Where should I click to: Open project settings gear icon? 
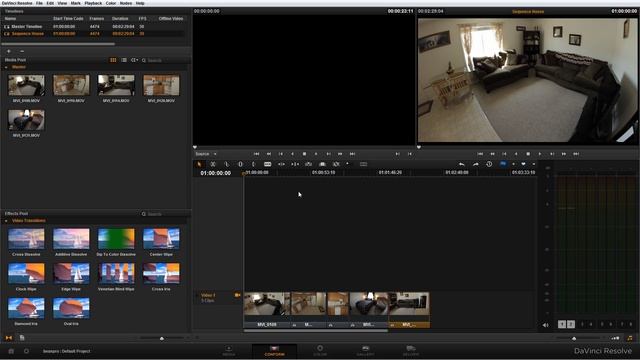tap(26, 351)
